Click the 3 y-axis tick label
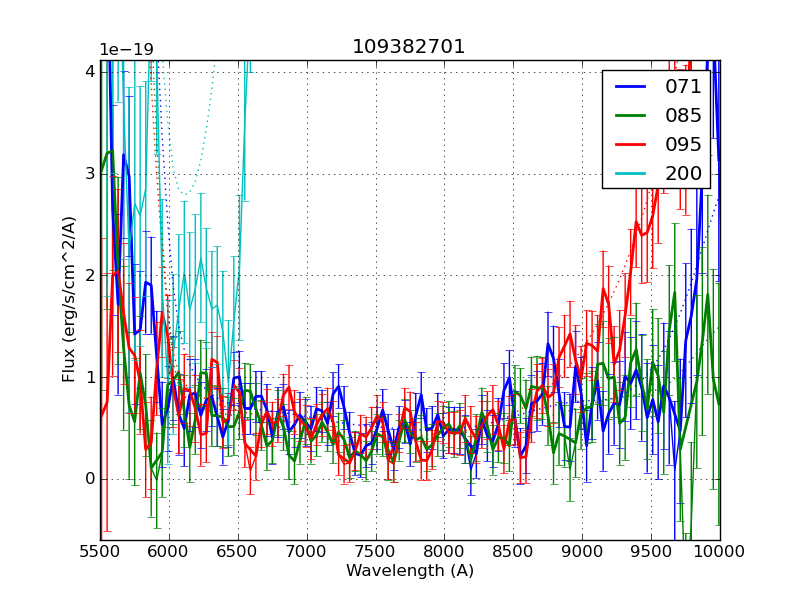The width and height of the screenshot is (800, 600). coord(90,174)
